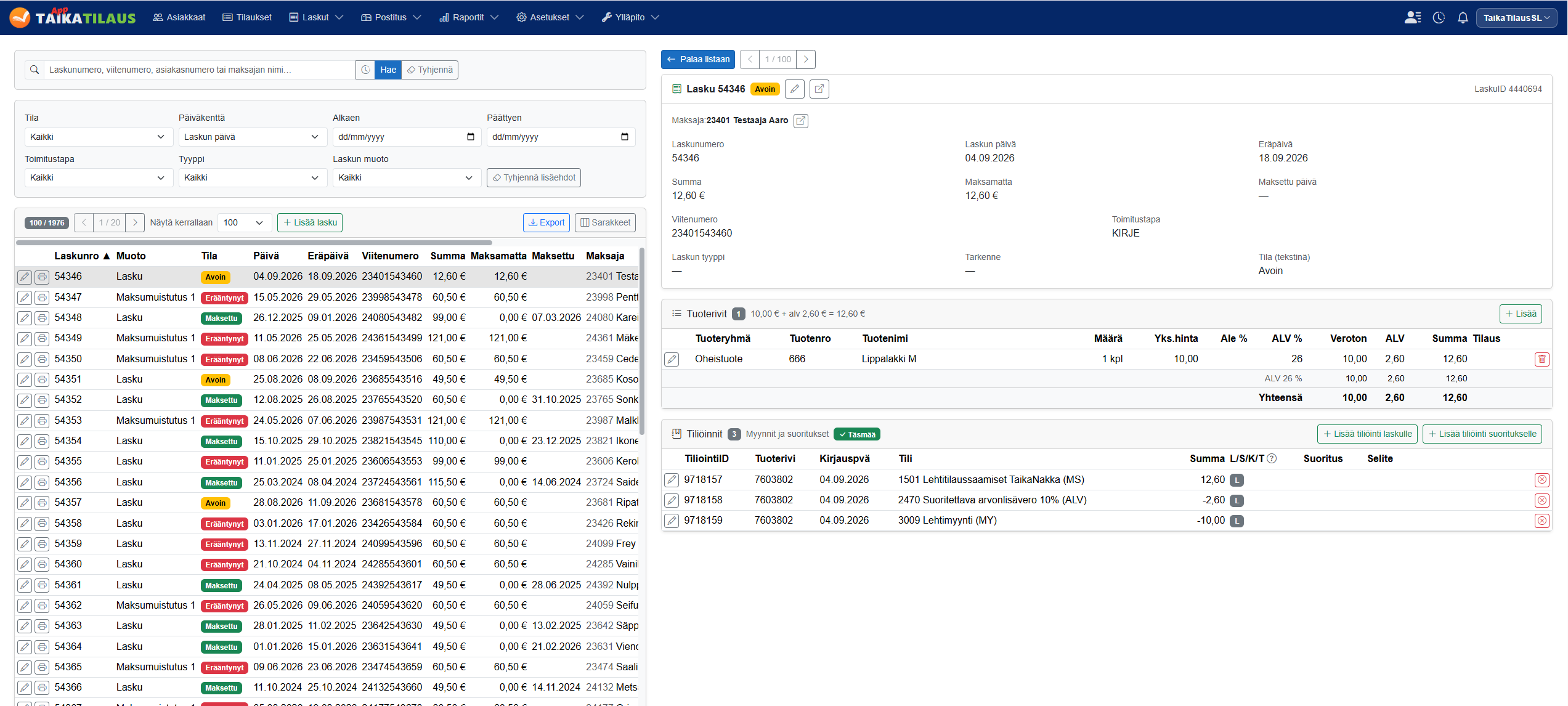Click the horizontal scrollbar above invoice table
Screen dimensions: 1568x706
click(x=254, y=243)
